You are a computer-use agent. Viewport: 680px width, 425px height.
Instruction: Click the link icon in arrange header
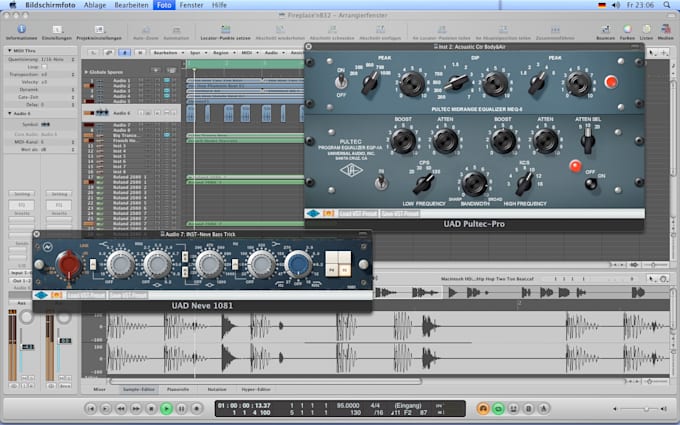pyautogui.click(x=108, y=52)
